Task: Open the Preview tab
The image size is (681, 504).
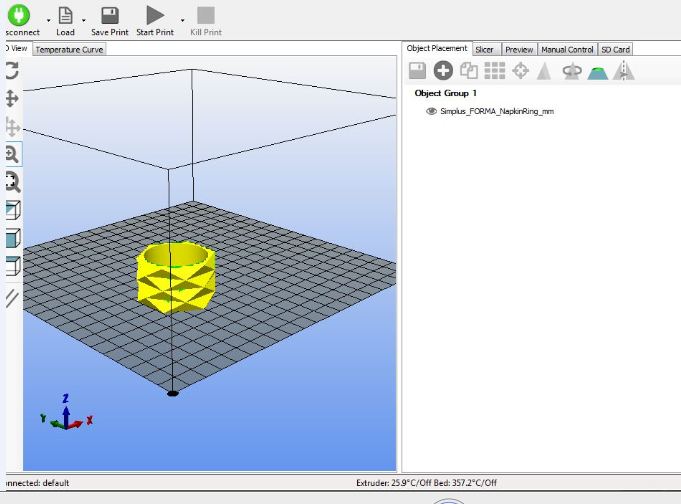Action: (x=519, y=50)
